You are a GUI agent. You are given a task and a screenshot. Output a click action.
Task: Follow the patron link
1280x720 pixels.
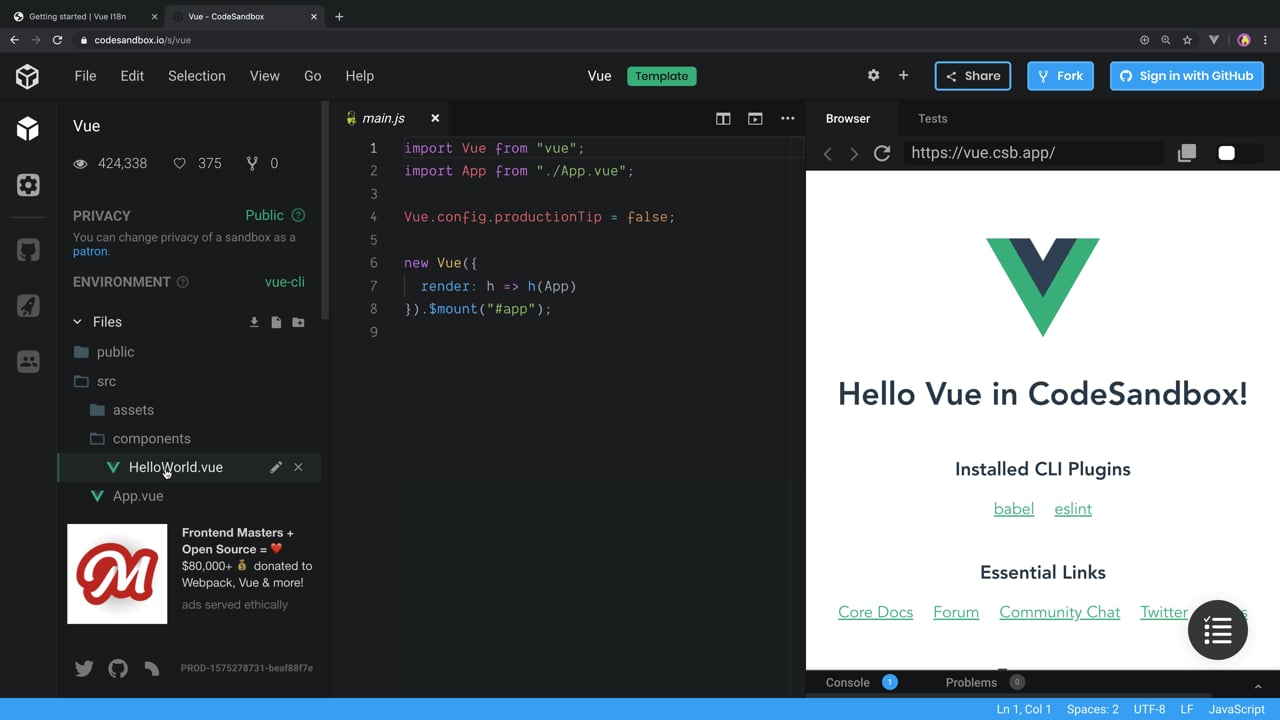[x=90, y=251]
